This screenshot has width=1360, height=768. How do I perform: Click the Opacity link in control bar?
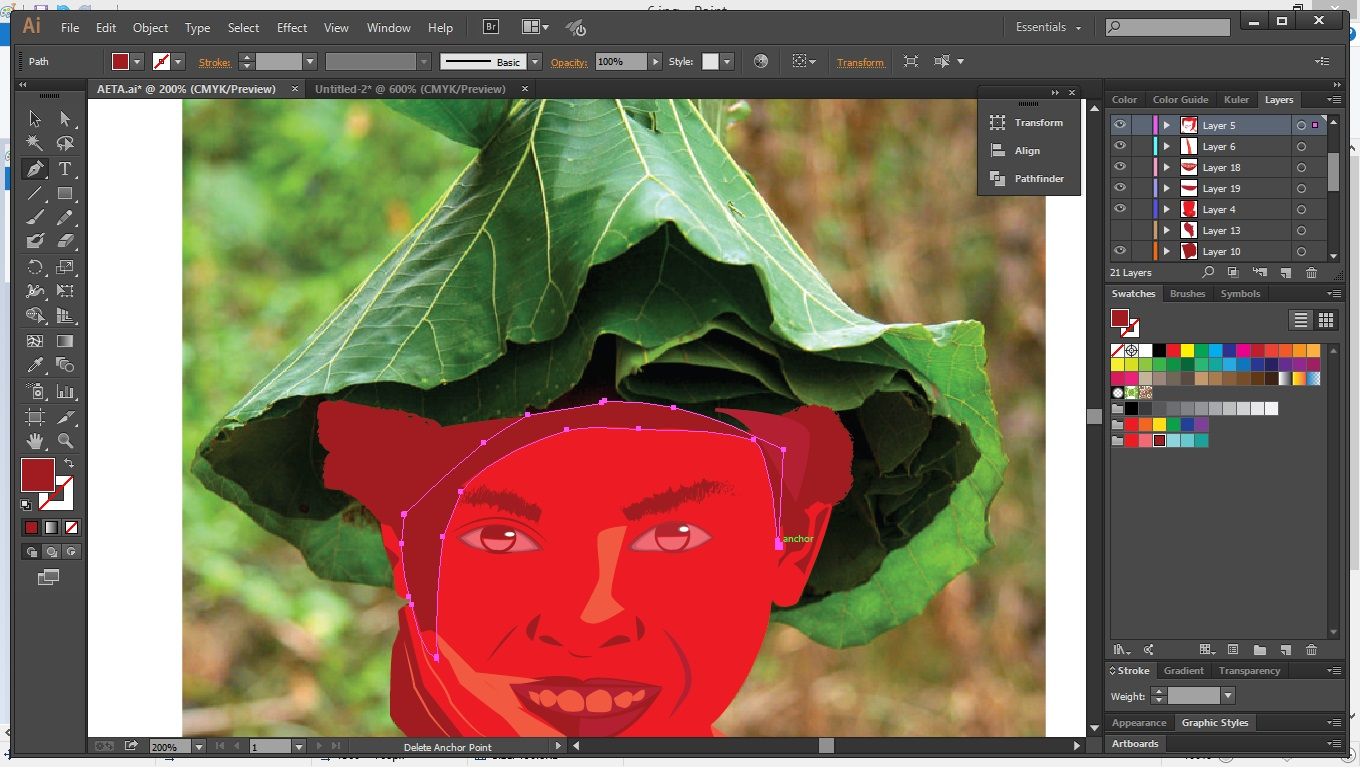click(569, 62)
